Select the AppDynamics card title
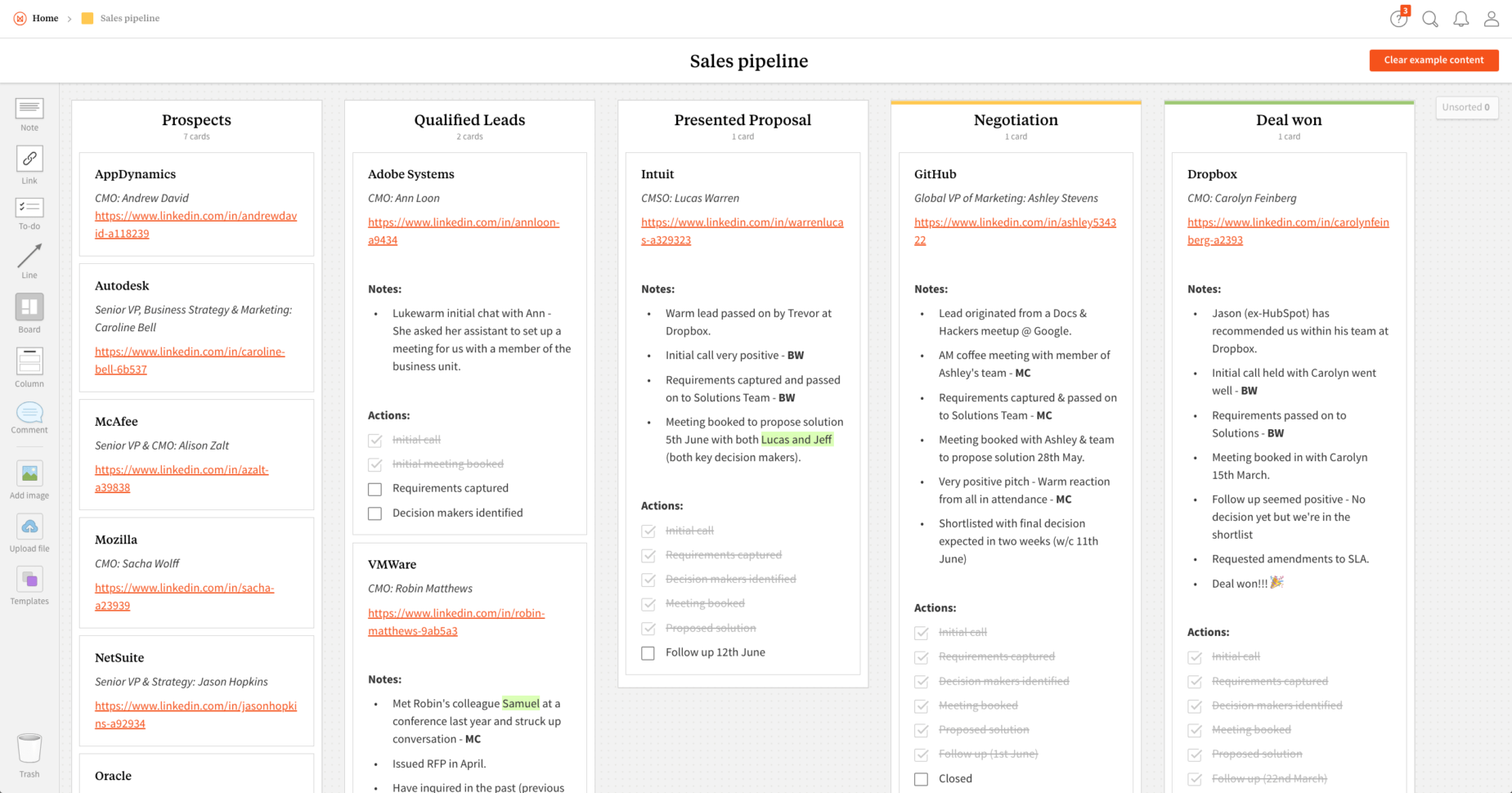The height and width of the screenshot is (793, 1512). tap(135, 174)
